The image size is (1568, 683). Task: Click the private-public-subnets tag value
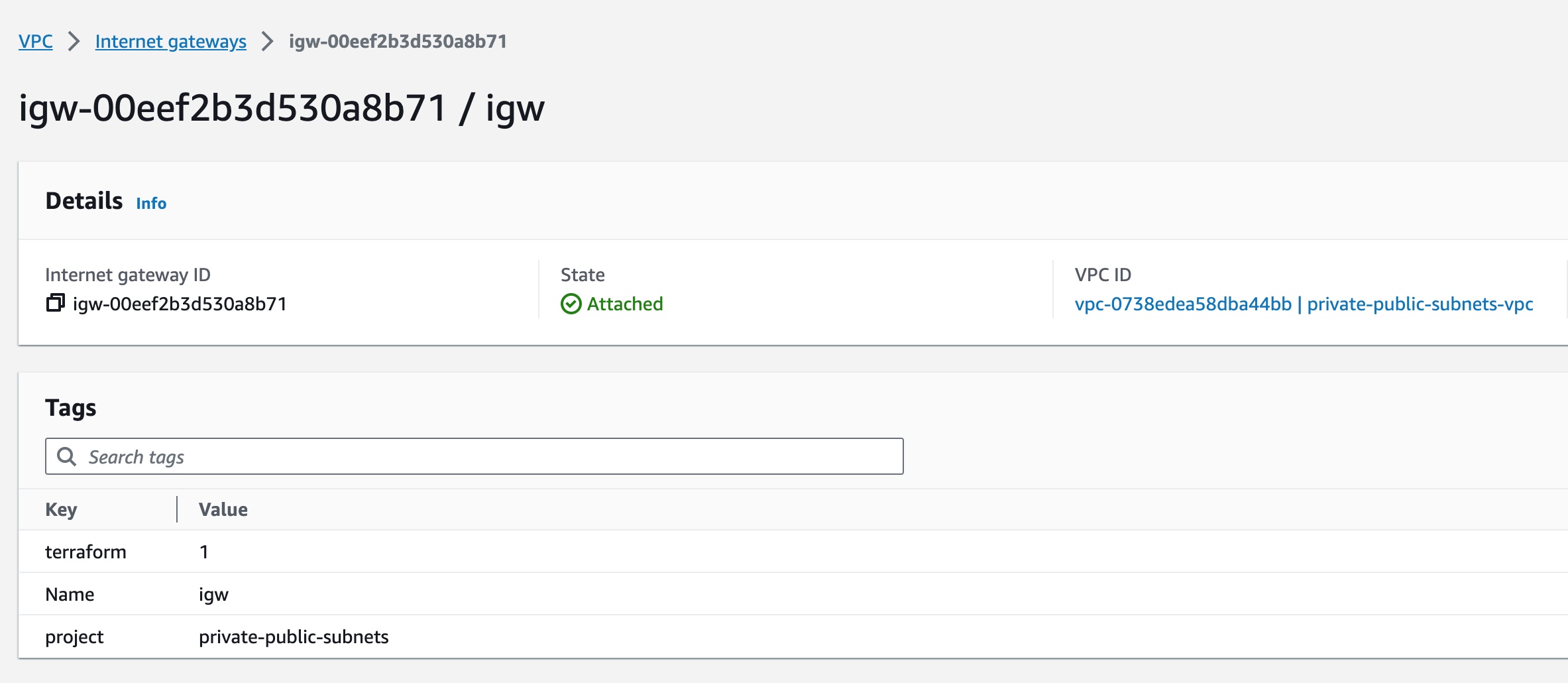tap(294, 637)
